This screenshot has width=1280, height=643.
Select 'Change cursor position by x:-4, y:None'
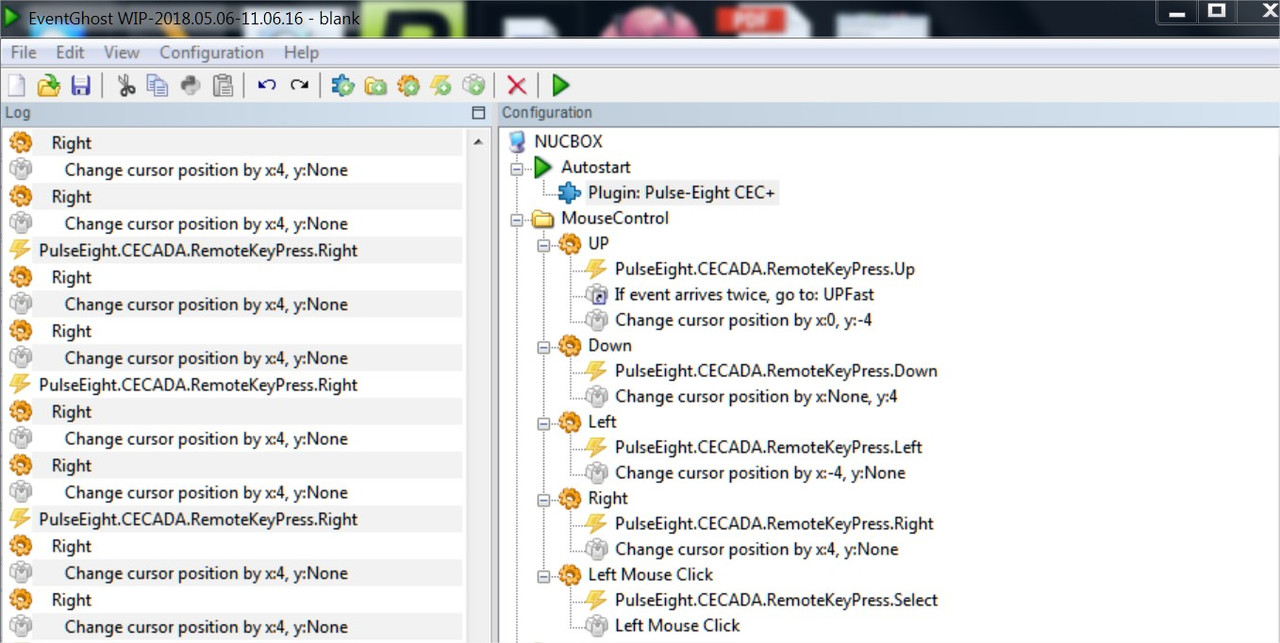pyautogui.click(x=760, y=472)
